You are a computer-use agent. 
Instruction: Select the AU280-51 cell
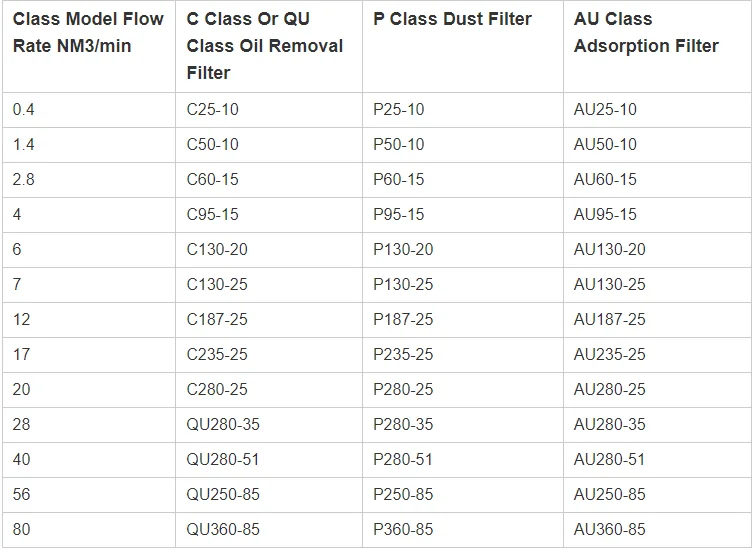[x=658, y=461]
